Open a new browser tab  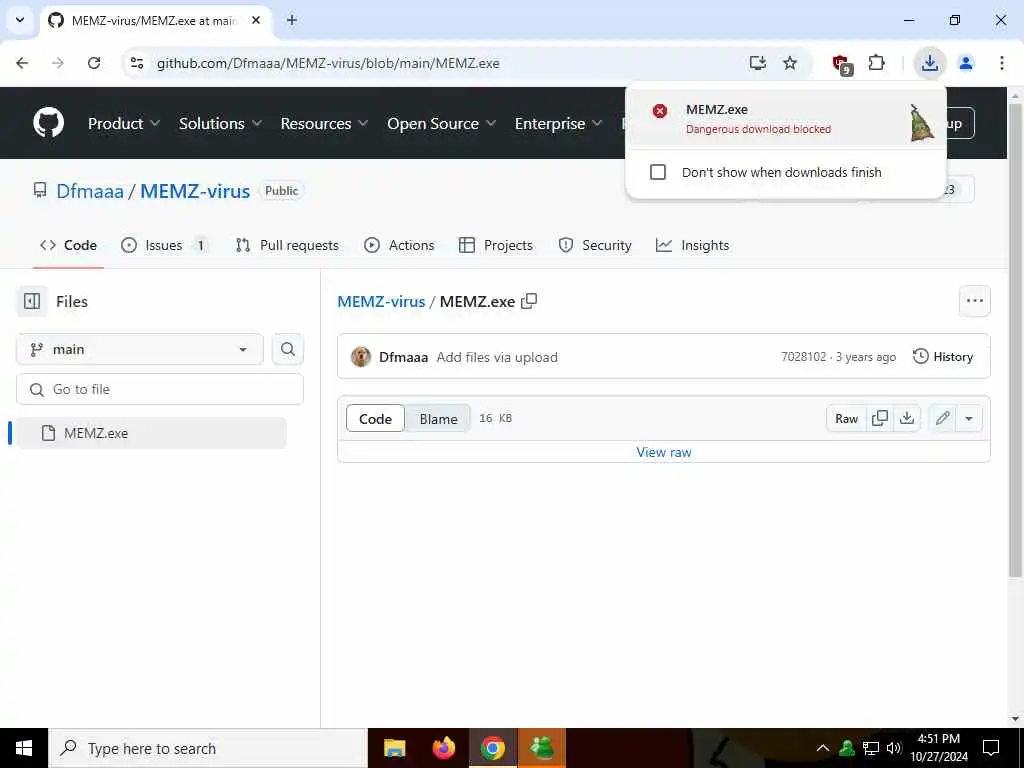coord(292,20)
